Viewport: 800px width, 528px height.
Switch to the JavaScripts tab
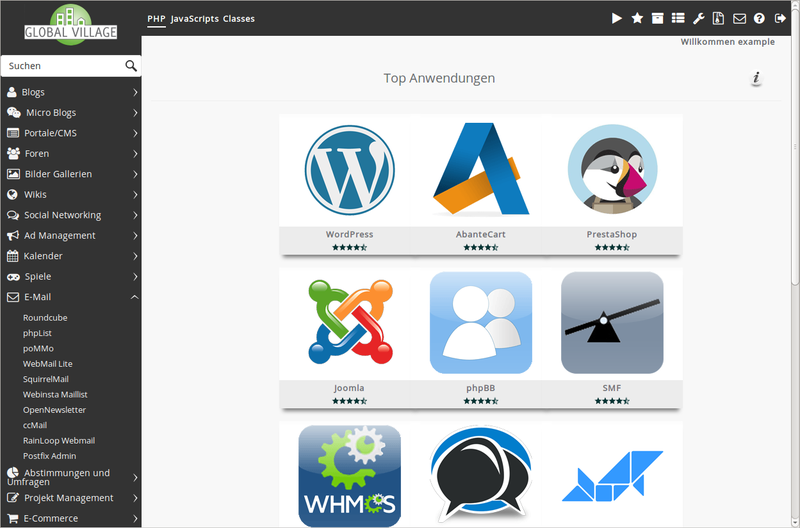[194, 19]
